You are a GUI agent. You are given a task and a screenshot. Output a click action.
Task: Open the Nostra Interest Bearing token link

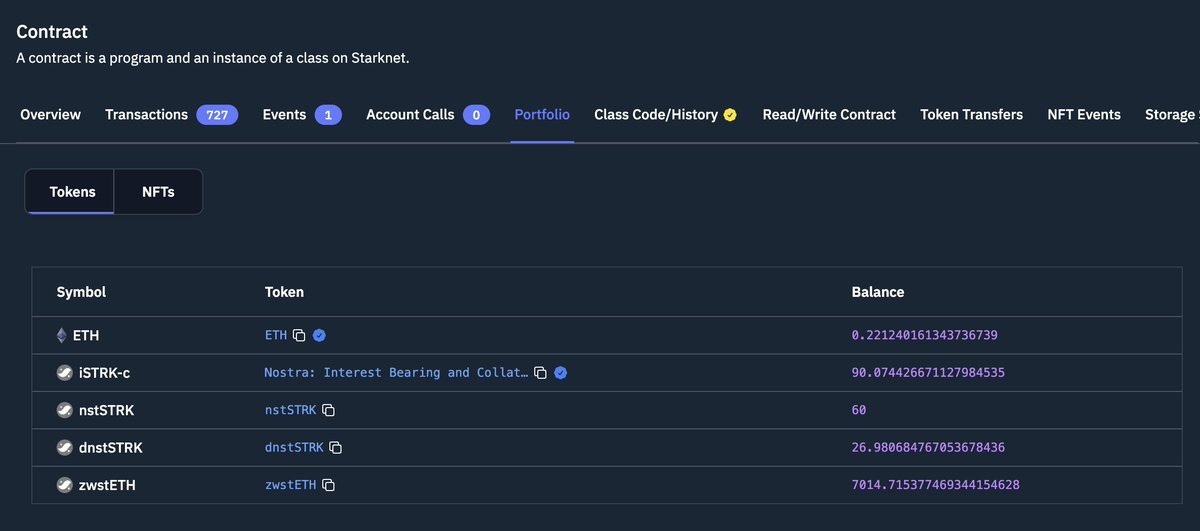396,373
